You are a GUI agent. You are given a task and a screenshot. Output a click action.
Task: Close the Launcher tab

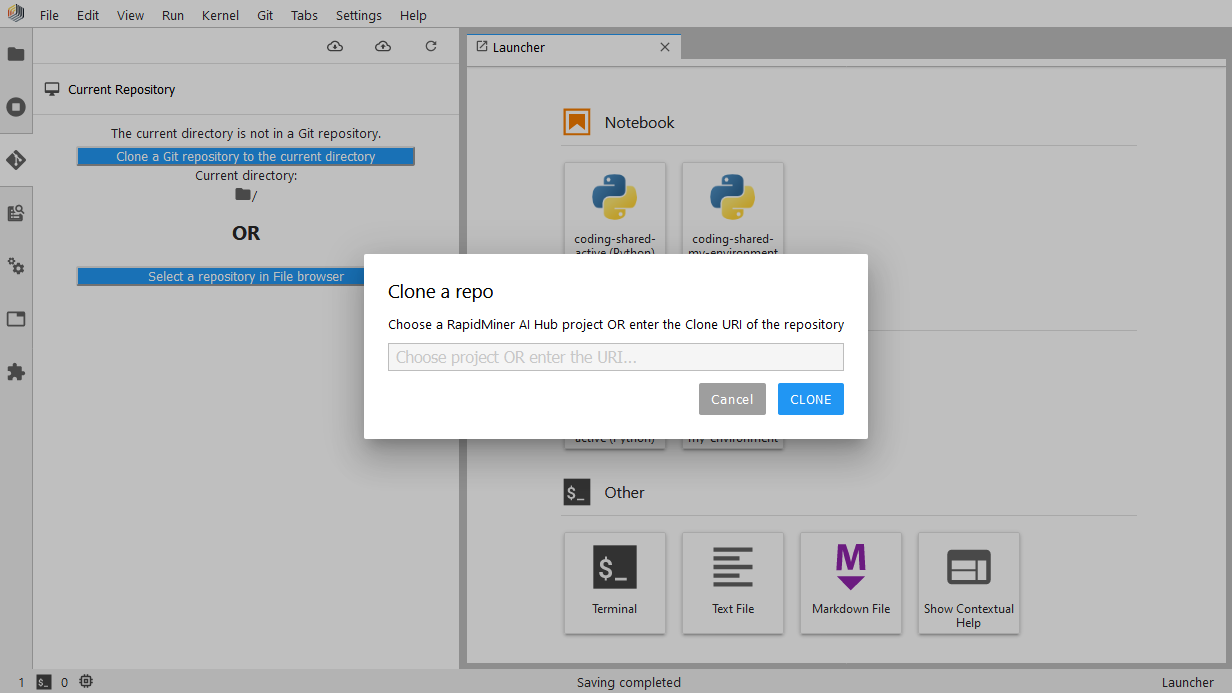(665, 47)
